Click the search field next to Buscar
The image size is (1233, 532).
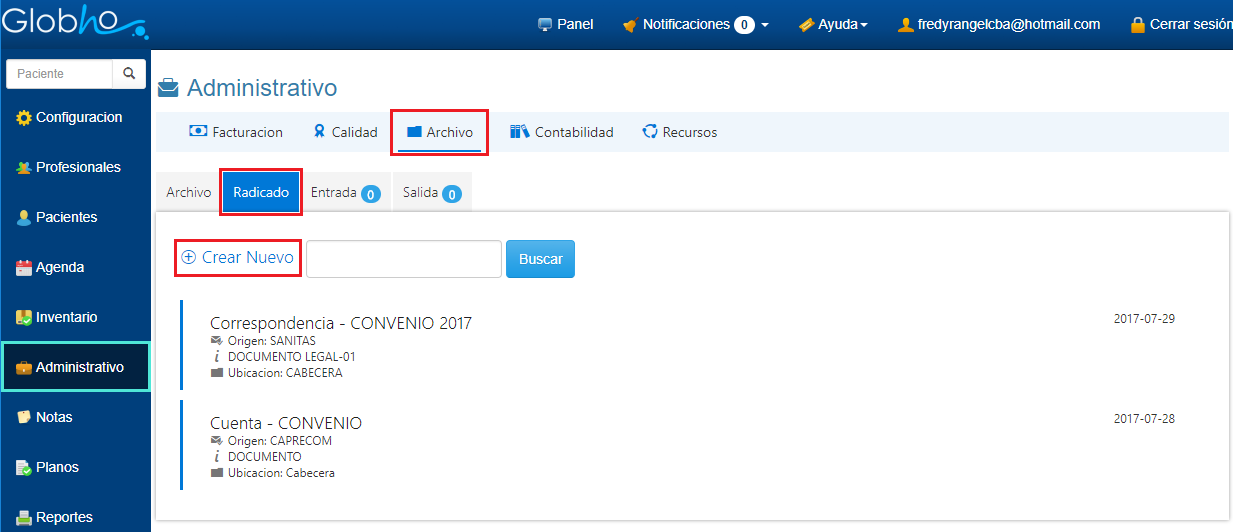coord(403,259)
